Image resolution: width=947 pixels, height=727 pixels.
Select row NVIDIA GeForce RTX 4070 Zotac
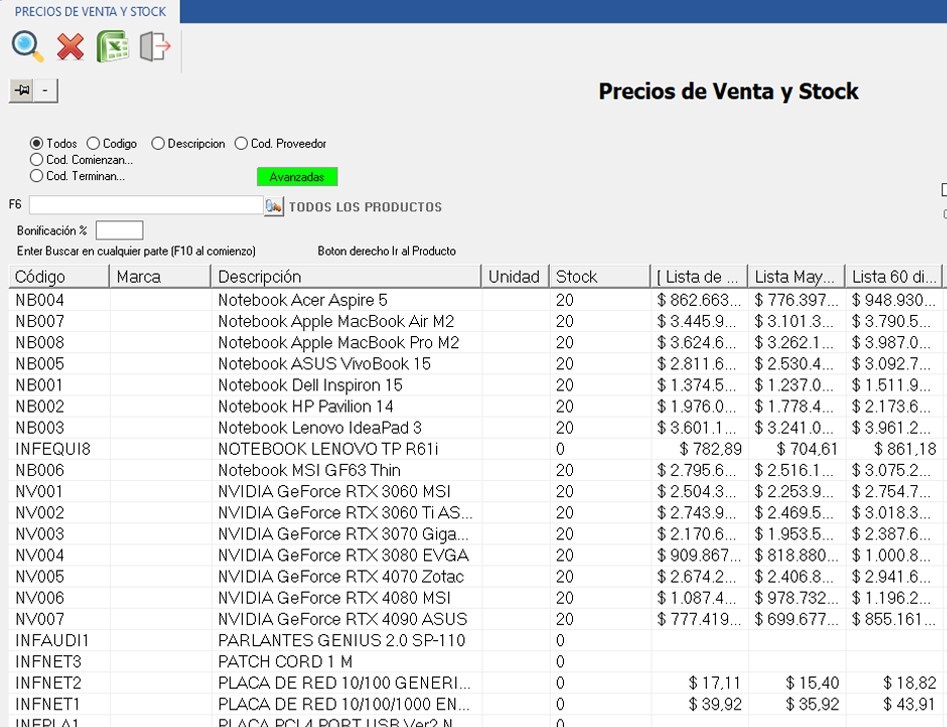tap(476, 577)
